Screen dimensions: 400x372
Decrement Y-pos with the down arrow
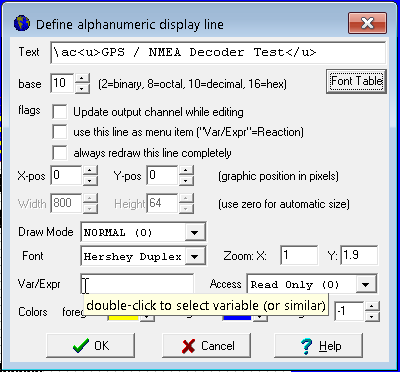click(186, 180)
